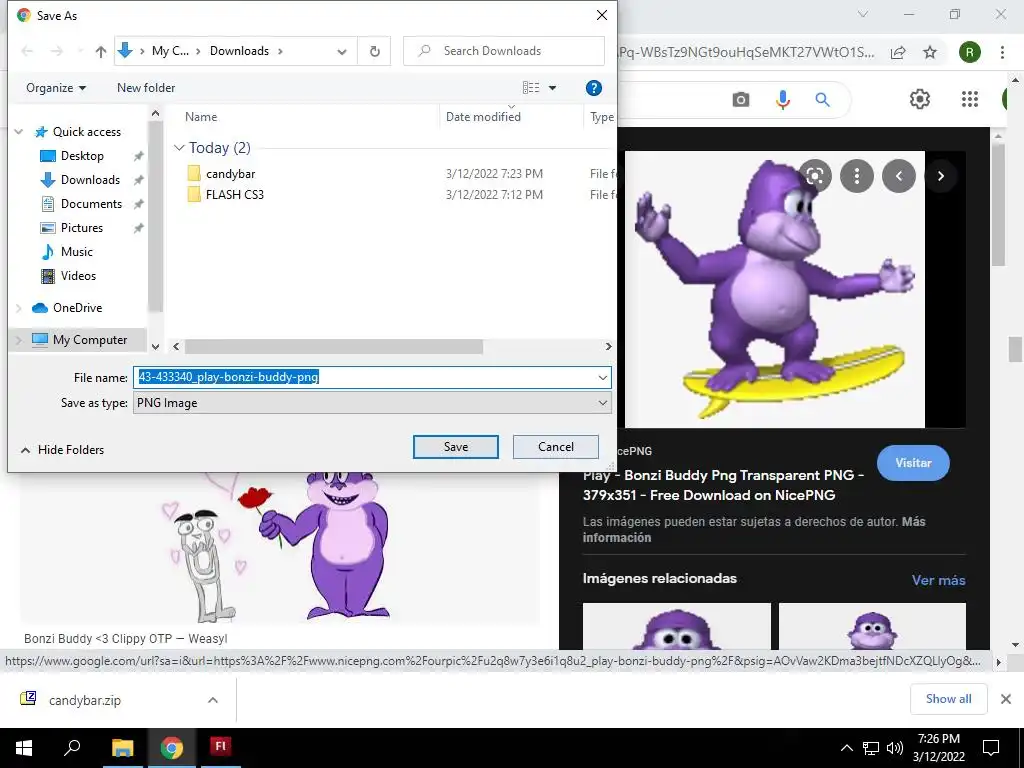
Task: Open the view options dropdown arrow
Action: click(x=552, y=88)
